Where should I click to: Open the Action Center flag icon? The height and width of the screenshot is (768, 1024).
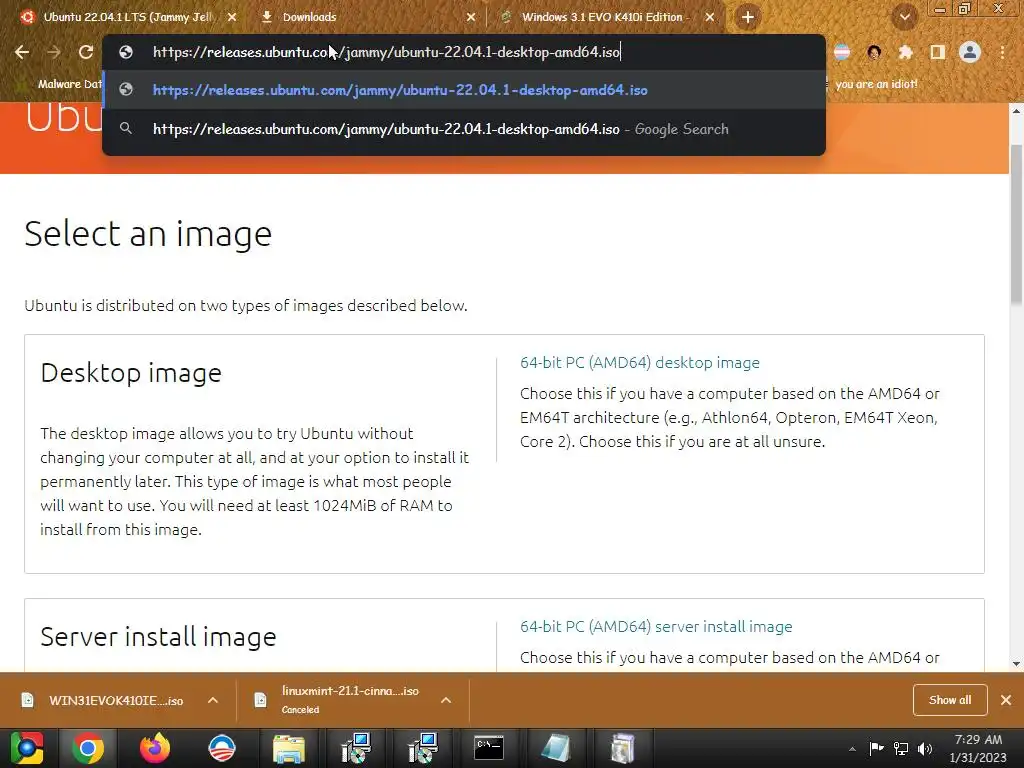click(x=876, y=748)
